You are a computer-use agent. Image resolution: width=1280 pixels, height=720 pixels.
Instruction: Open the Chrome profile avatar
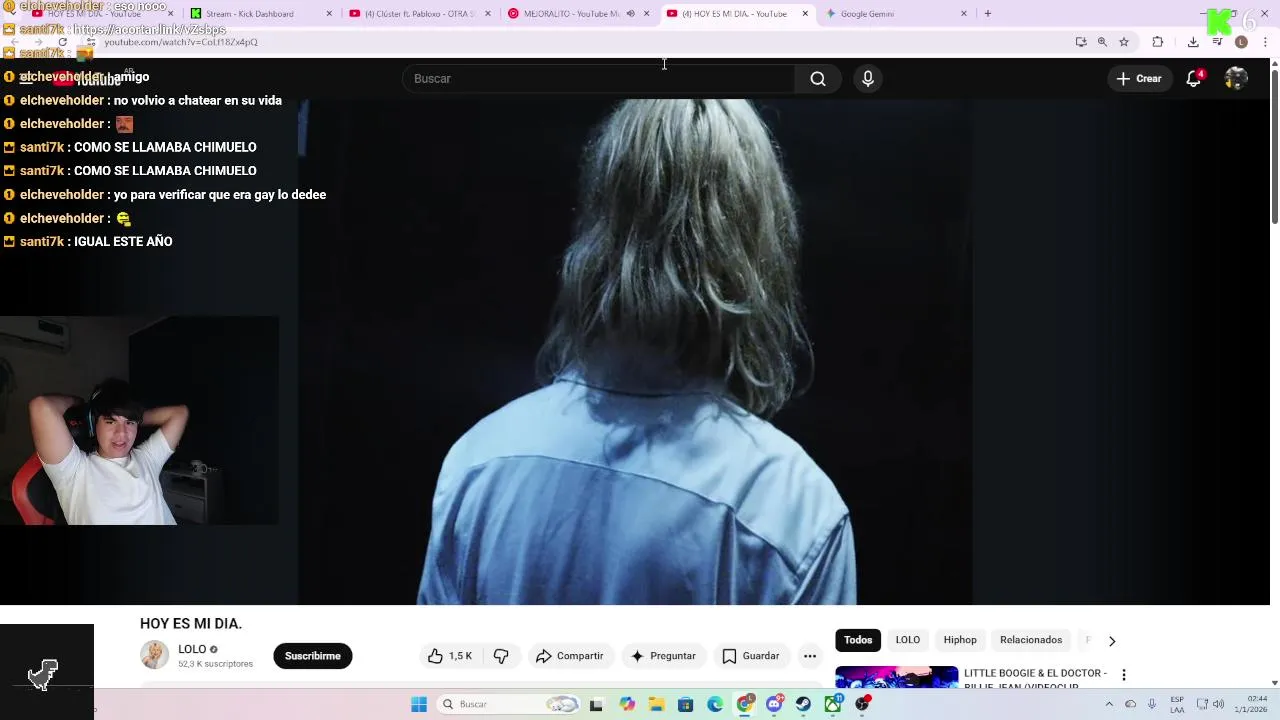pos(1241,42)
